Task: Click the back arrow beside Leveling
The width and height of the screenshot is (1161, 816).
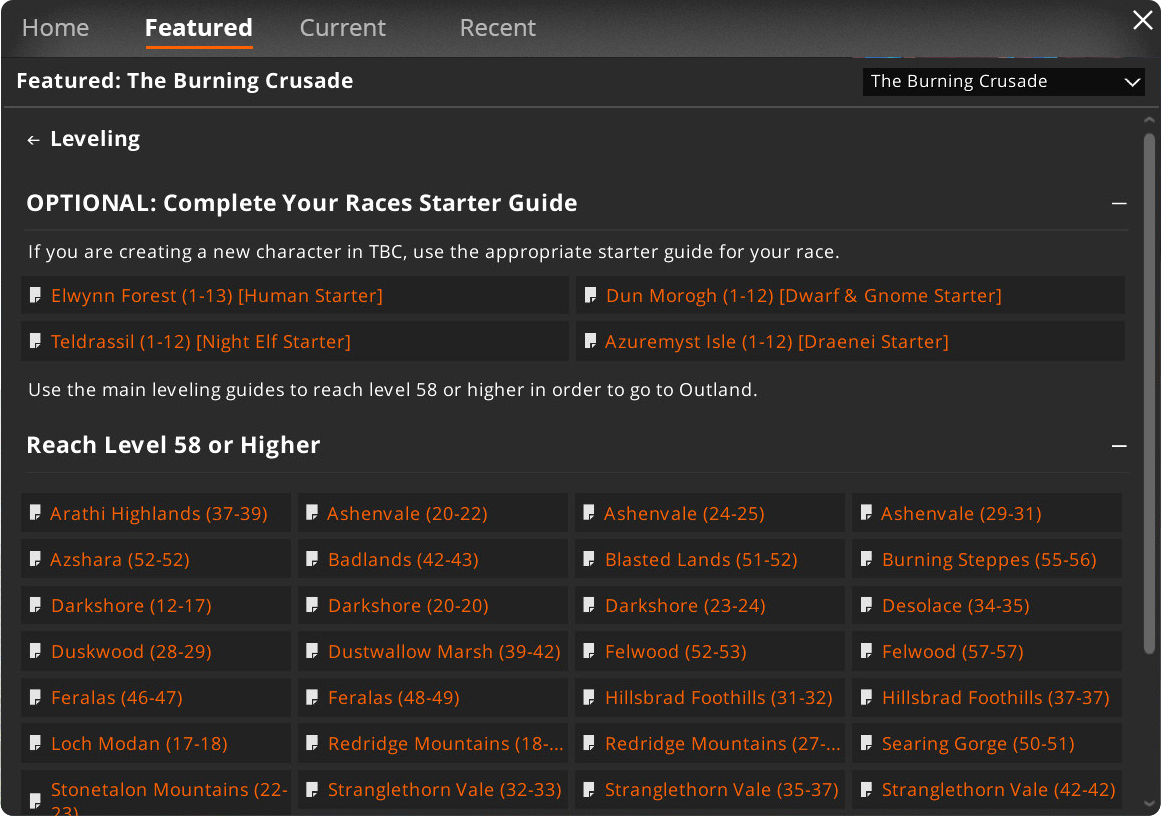Action: (34, 138)
